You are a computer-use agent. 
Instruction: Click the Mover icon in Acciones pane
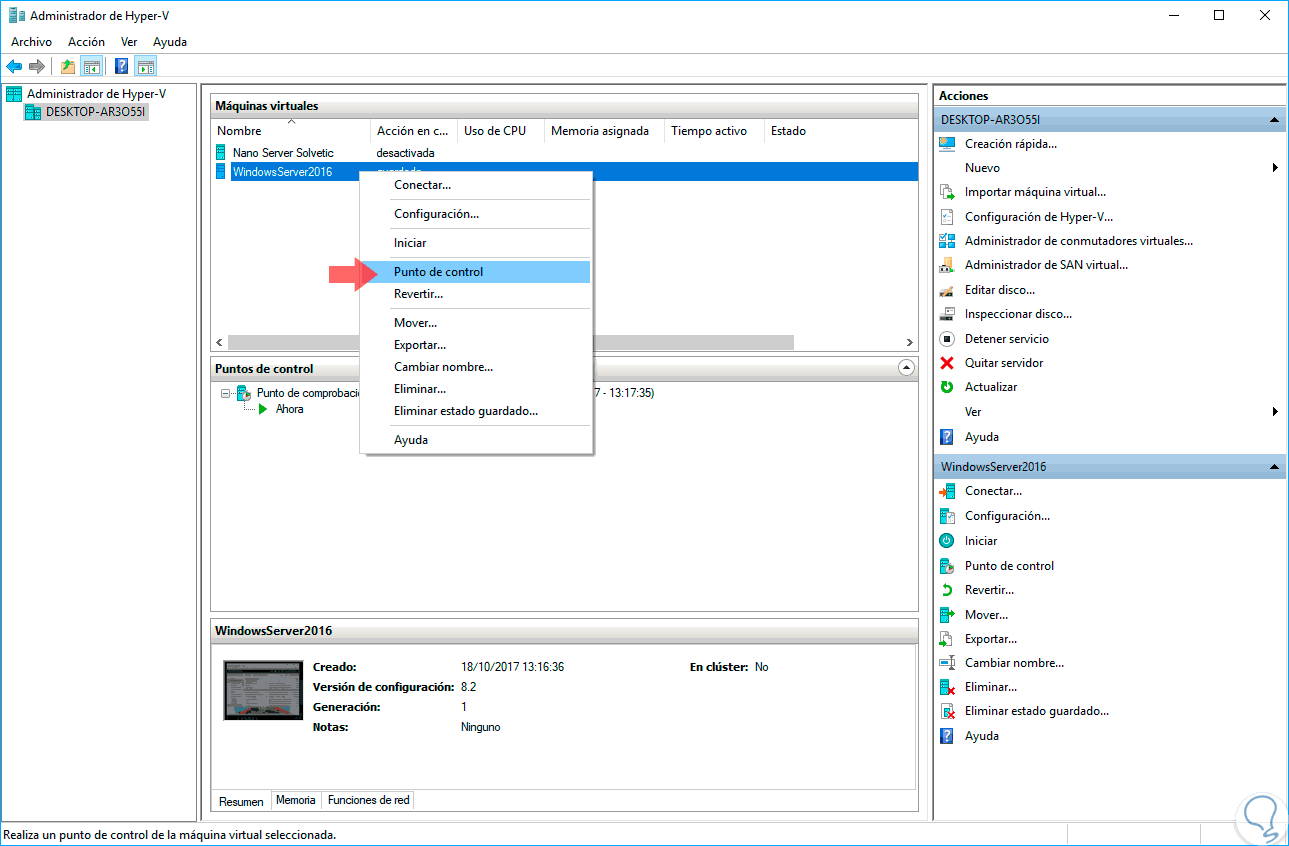click(x=947, y=615)
